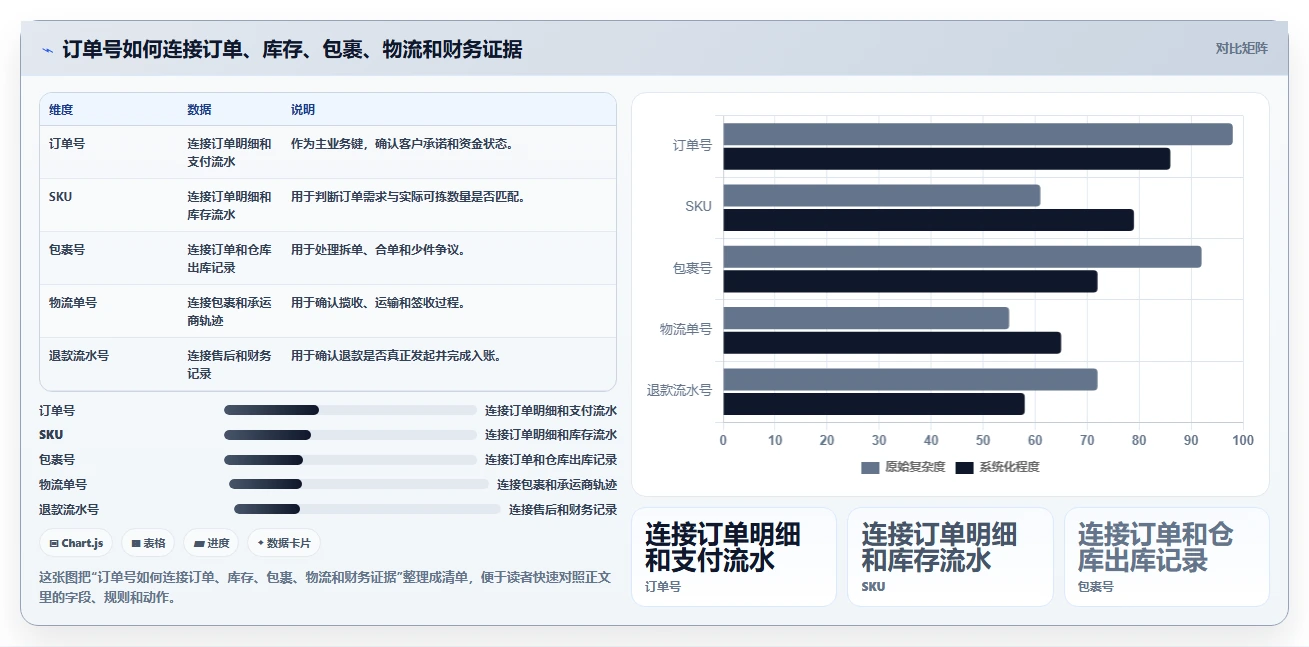Click the 订单号 系统化程度 chart bar
Image resolution: width=1309 pixels, height=647 pixels.
[946, 158]
